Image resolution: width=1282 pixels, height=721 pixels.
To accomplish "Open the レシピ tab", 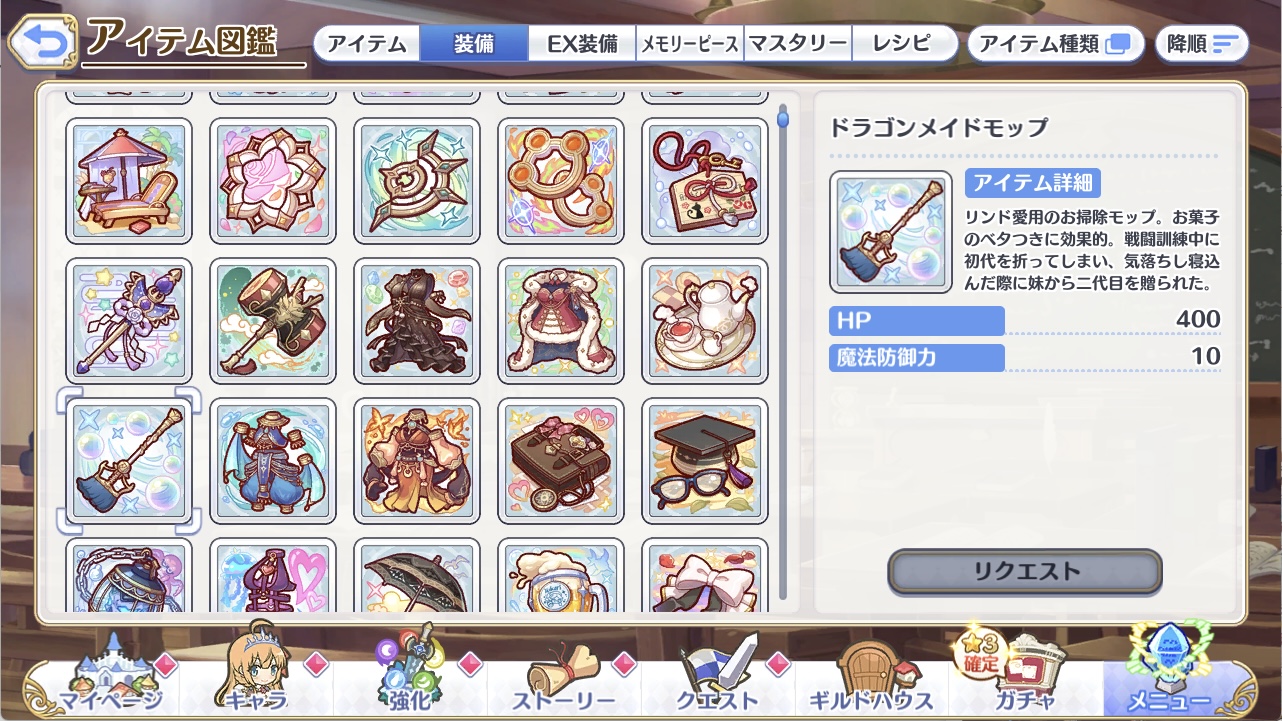I will [x=902, y=44].
